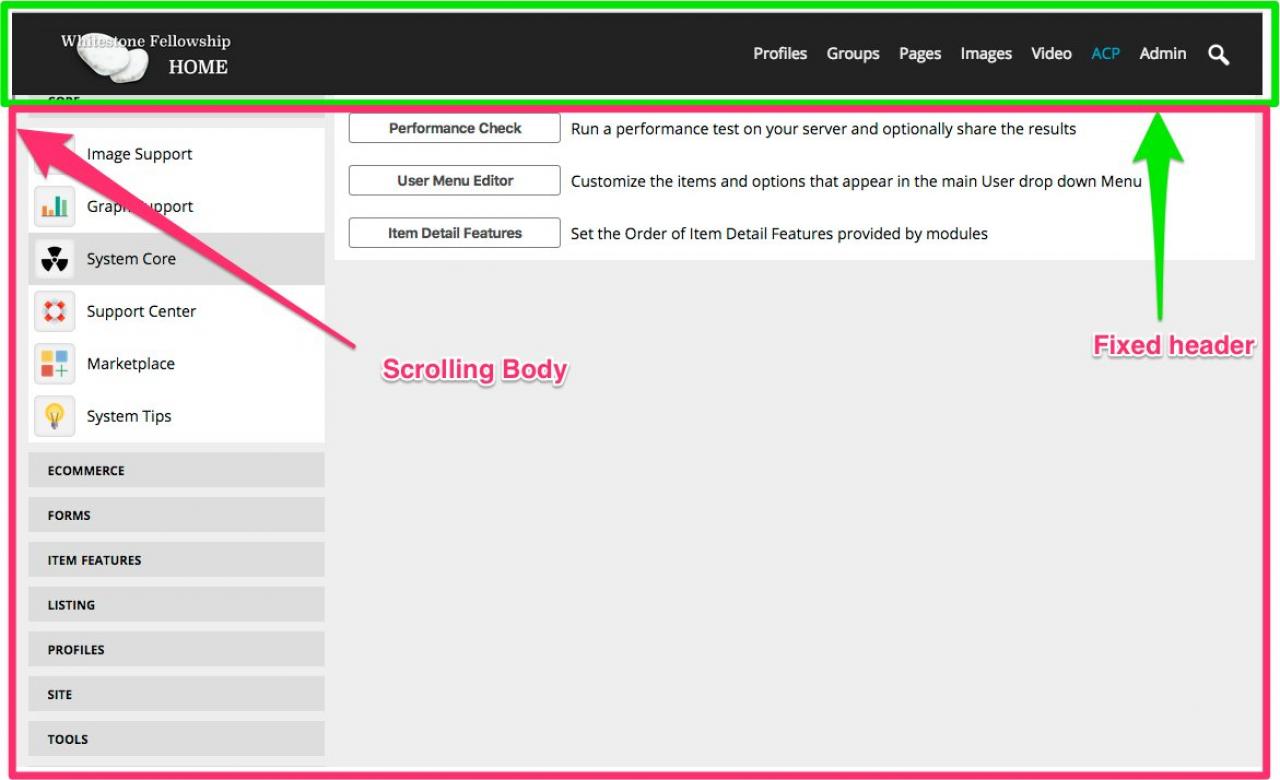The height and width of the screenshot is (780, 1280).
Task: Expand the SITE sidebar section
Action: tap(176, 694)
